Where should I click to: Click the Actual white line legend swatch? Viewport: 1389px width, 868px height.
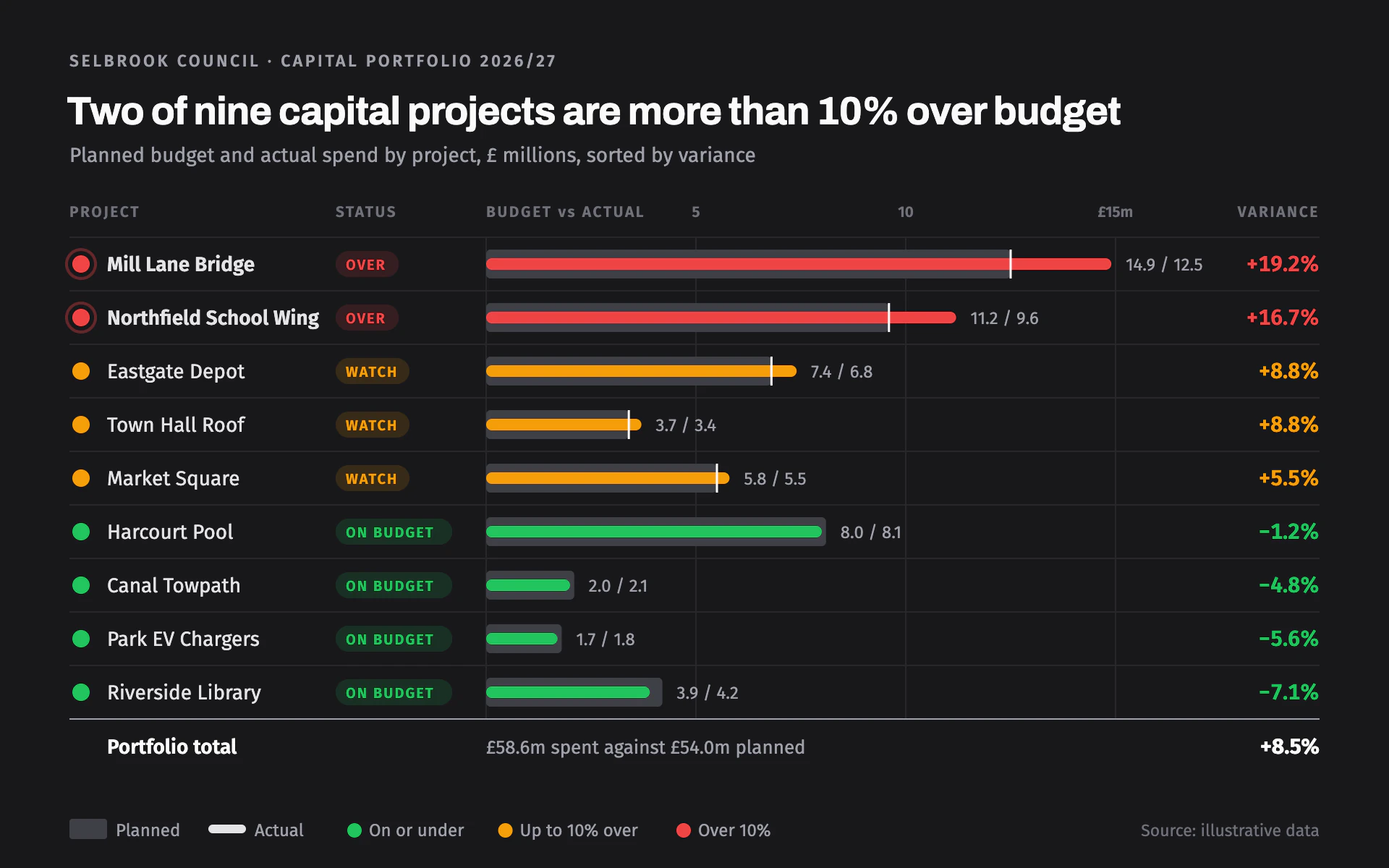[227, 829]
